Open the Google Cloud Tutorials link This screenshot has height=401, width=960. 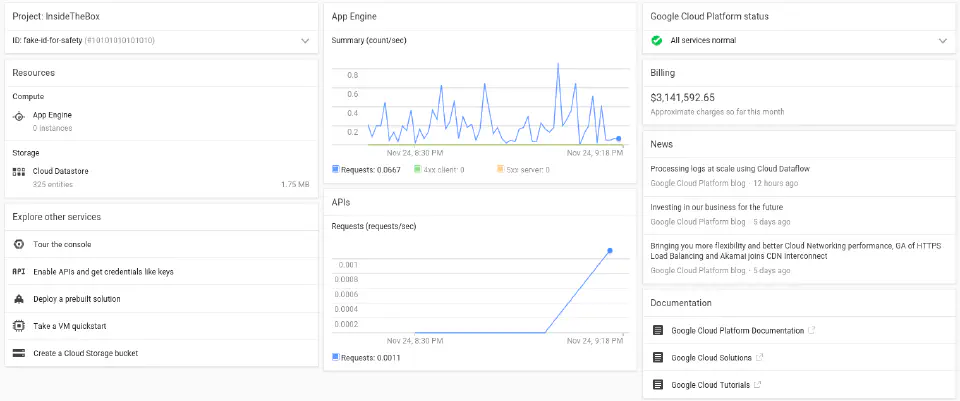[x=710, y=384]
